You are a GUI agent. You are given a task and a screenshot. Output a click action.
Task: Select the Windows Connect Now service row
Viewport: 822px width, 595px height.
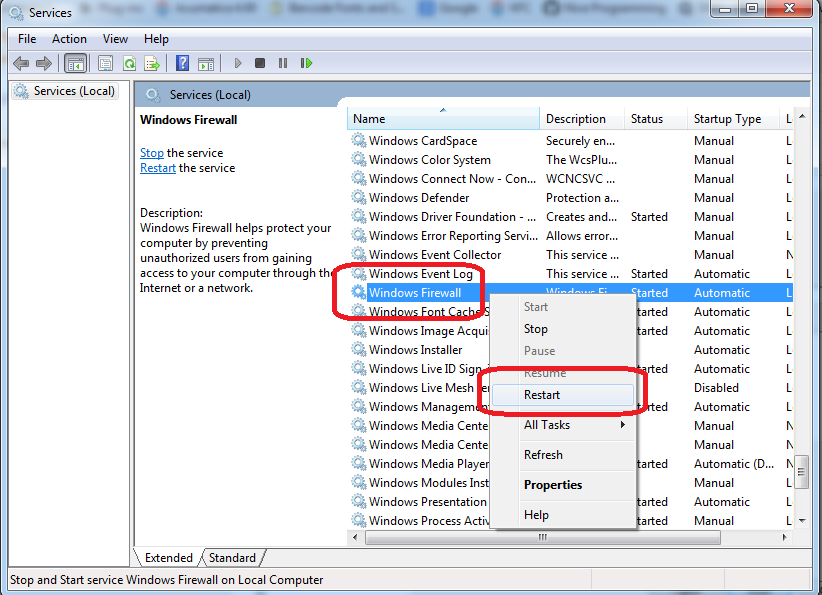(571, 178)
